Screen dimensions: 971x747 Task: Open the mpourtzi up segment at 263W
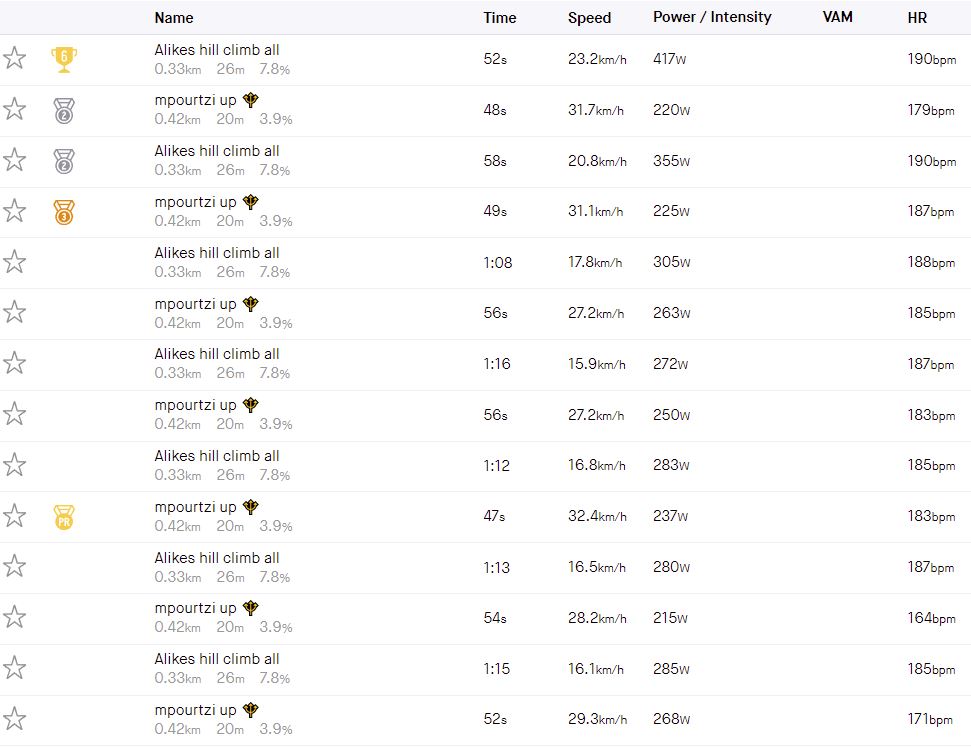196,303
